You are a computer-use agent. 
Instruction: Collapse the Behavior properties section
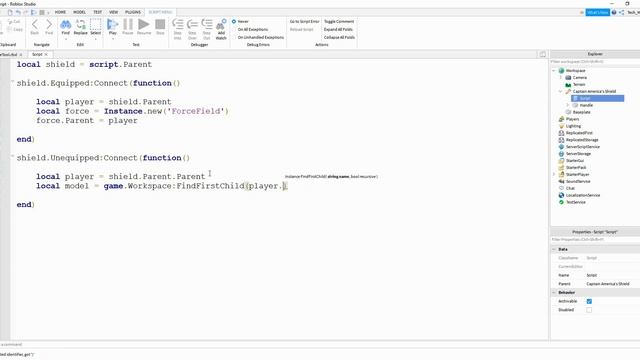554,293
